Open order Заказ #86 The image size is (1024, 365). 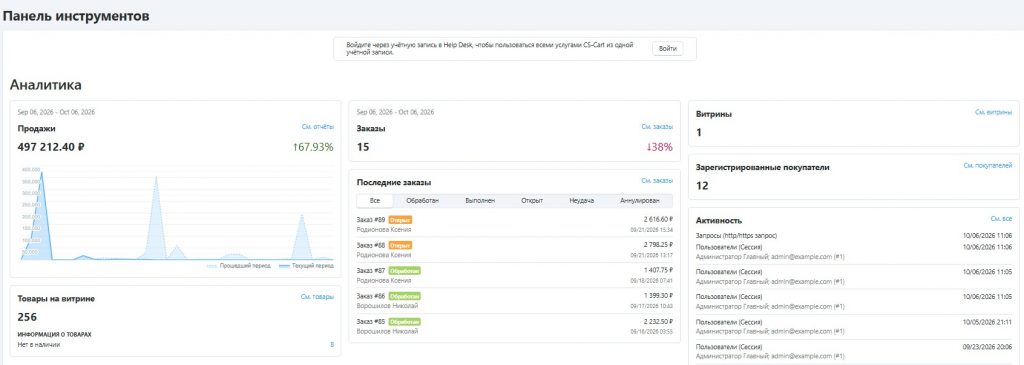tap(371, 296)
